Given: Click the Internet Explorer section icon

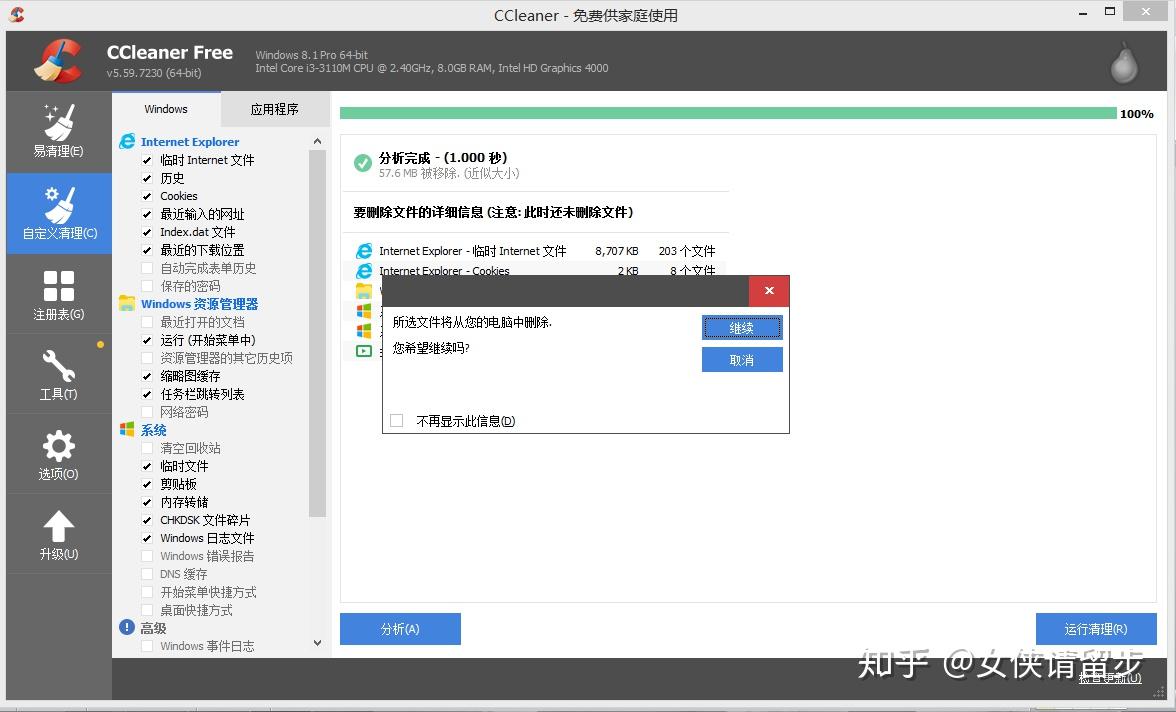Looking at the screenshot, I should tap(127, 141).
